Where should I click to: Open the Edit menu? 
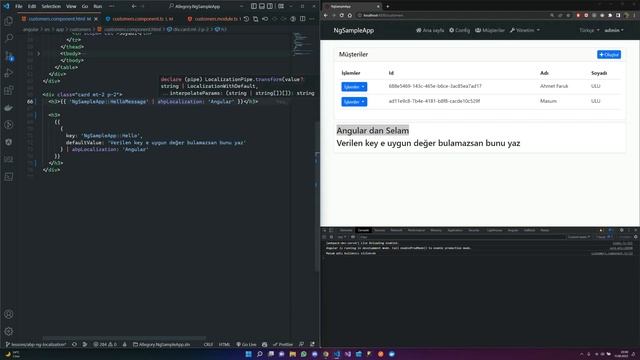(32, 6)
